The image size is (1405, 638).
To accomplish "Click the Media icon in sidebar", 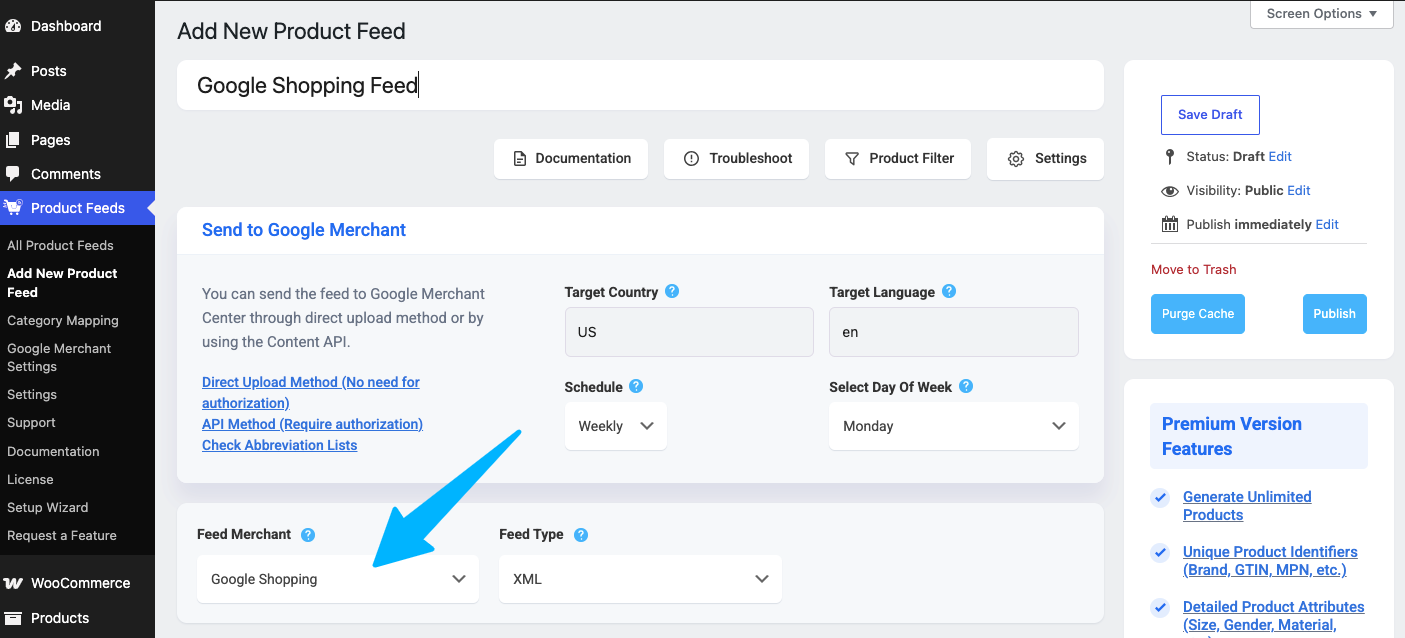I will tap(13, 105).
